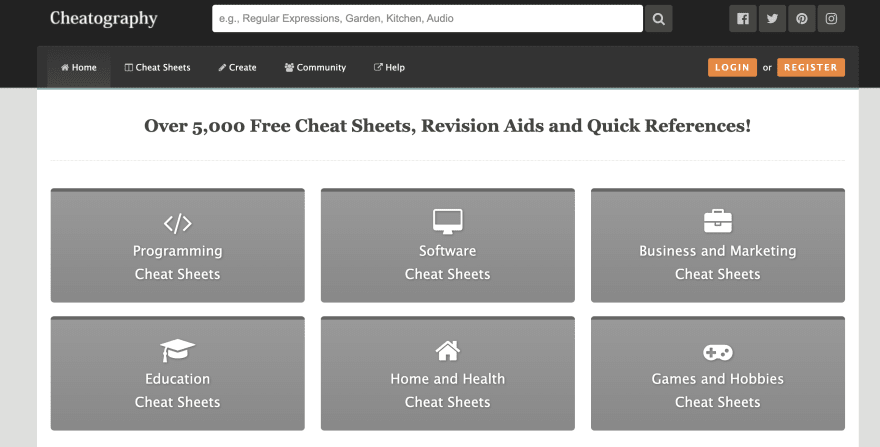Open the Cheat Sheets menu
Viewport: 880px width, 447px height.
coord(157,67)
